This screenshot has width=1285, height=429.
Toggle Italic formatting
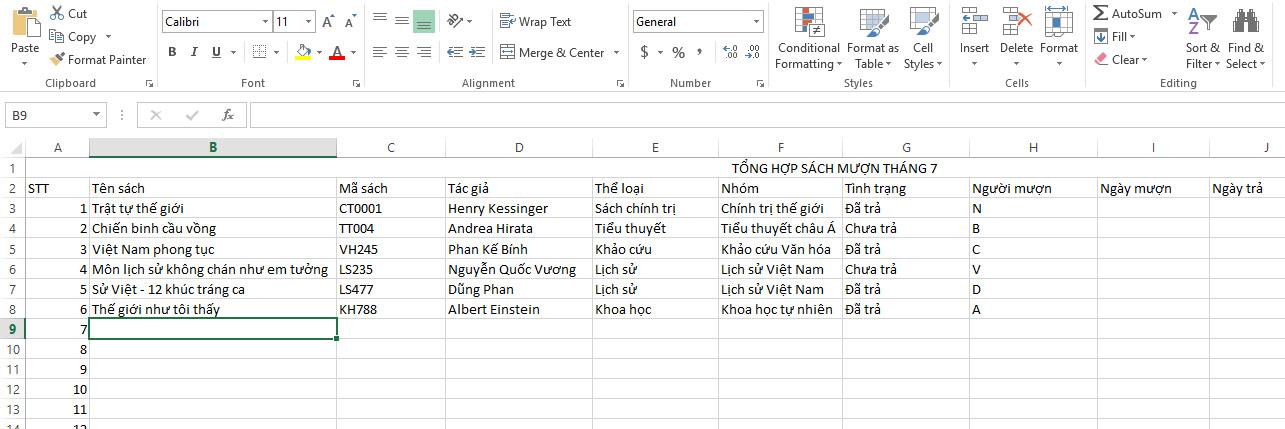[194, 52]
